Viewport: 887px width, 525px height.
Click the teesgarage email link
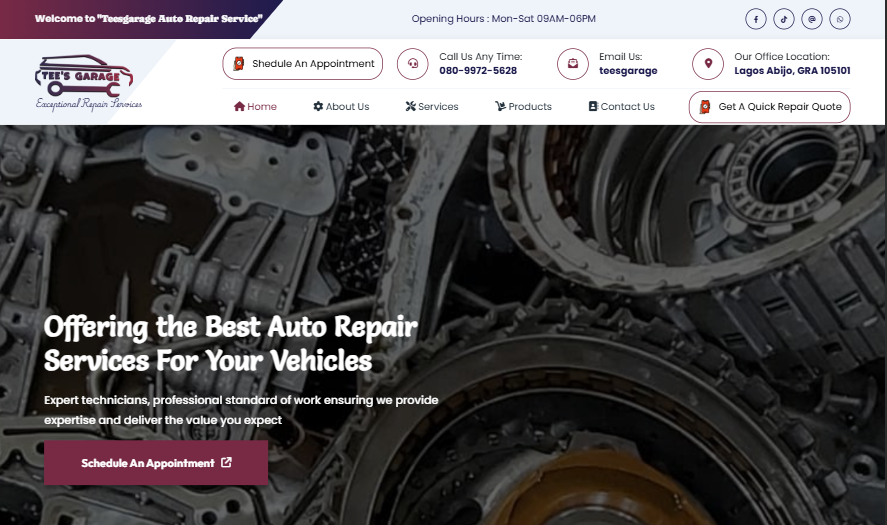pyautogui.click(x=628, y=71)
